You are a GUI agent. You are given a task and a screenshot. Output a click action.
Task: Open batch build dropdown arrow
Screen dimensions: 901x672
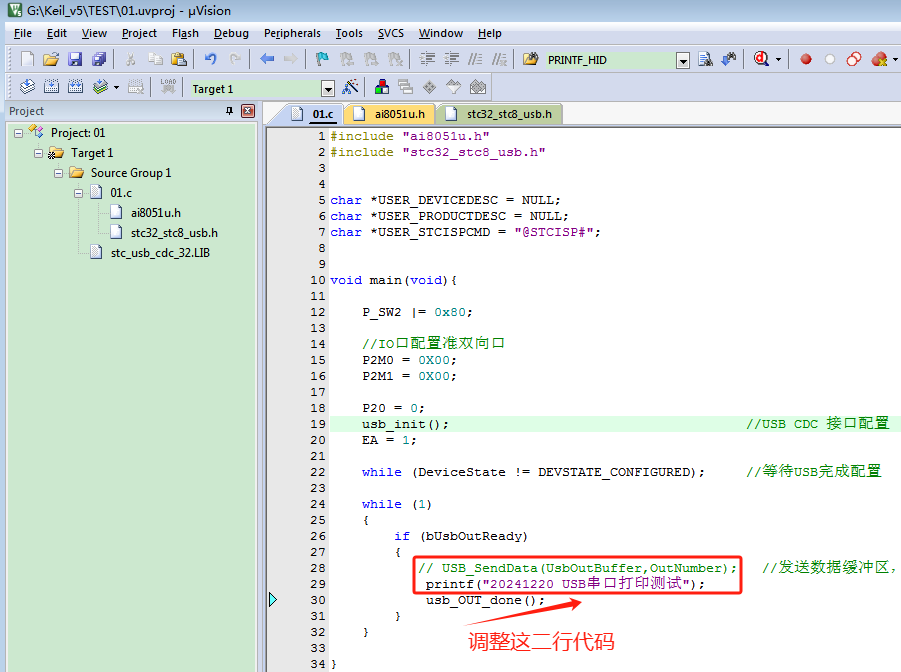click(117, 87)
